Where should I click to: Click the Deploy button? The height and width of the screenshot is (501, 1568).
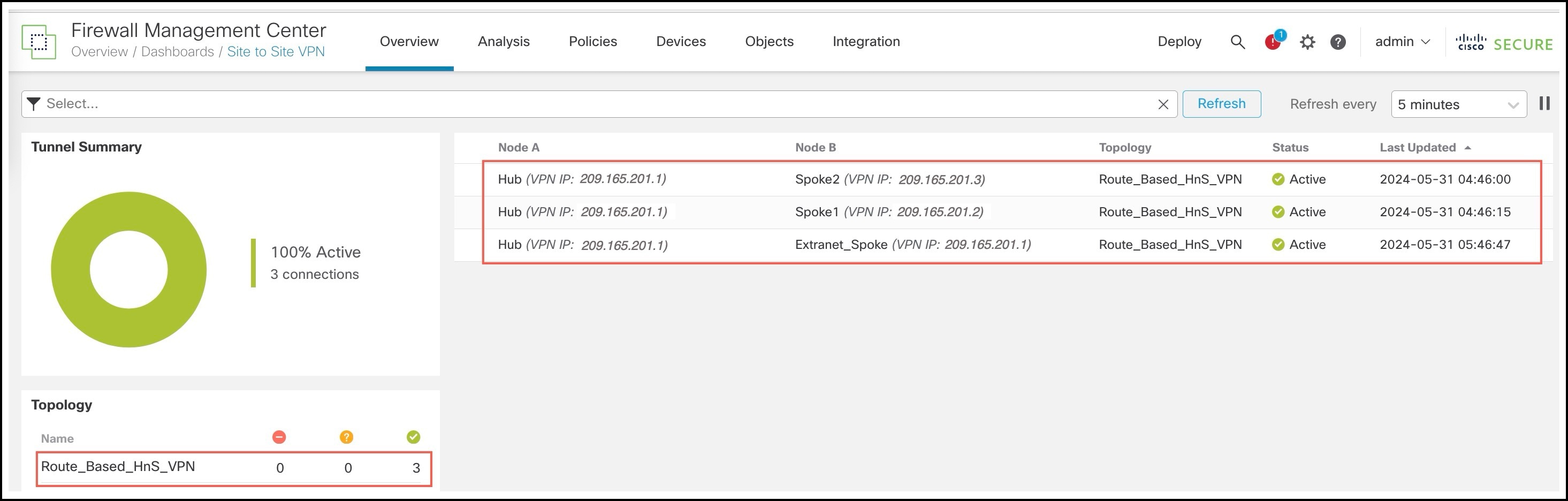[1179, 41]
